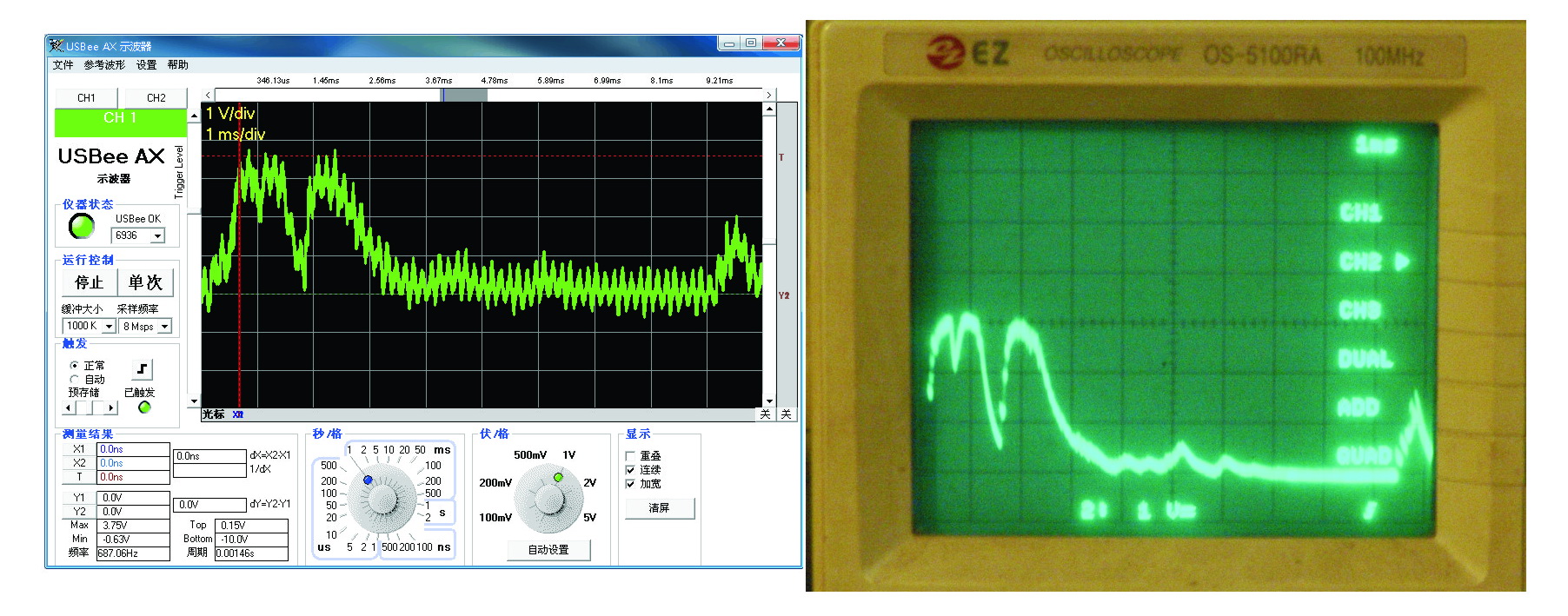Click the green triggered indicator light
Viewport: 1568px width, 616px height.
coord(144,407)
